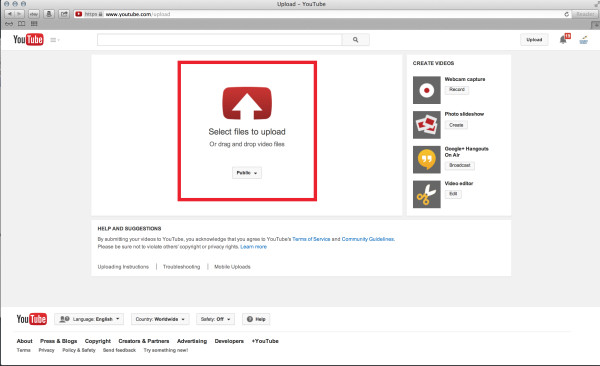The width and height of the screenshot is (600, 366).
Task: Open the notifications bell icon
Action: click(563, 39)
